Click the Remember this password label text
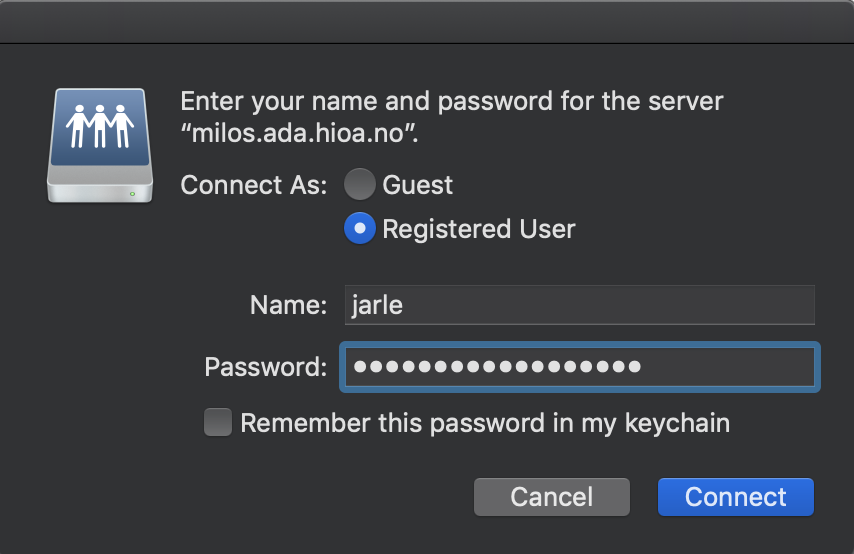This screenshot has height=554, width=854. coord(485,423)
